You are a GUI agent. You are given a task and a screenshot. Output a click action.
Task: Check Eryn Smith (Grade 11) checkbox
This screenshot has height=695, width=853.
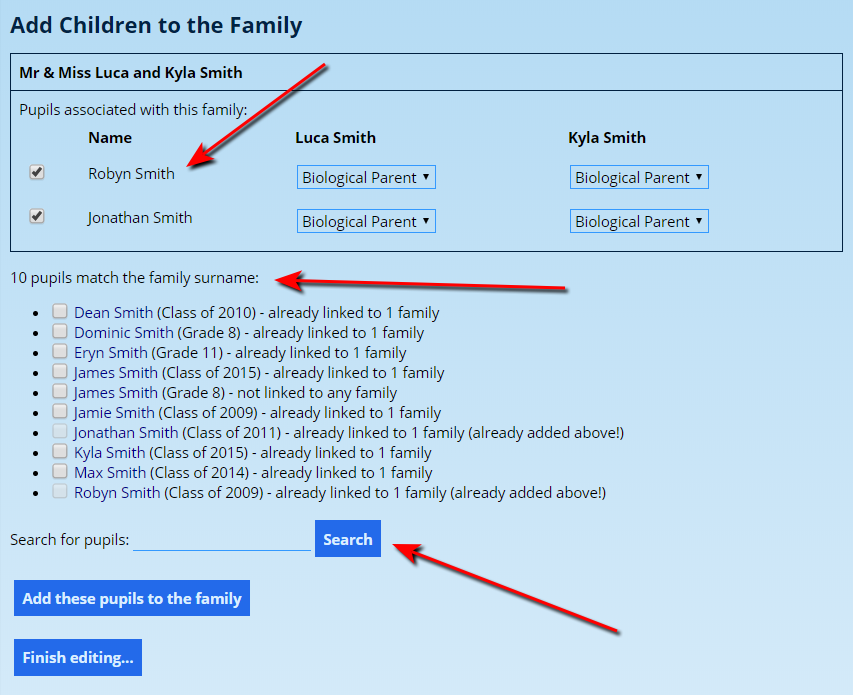[x=61, y=352]
